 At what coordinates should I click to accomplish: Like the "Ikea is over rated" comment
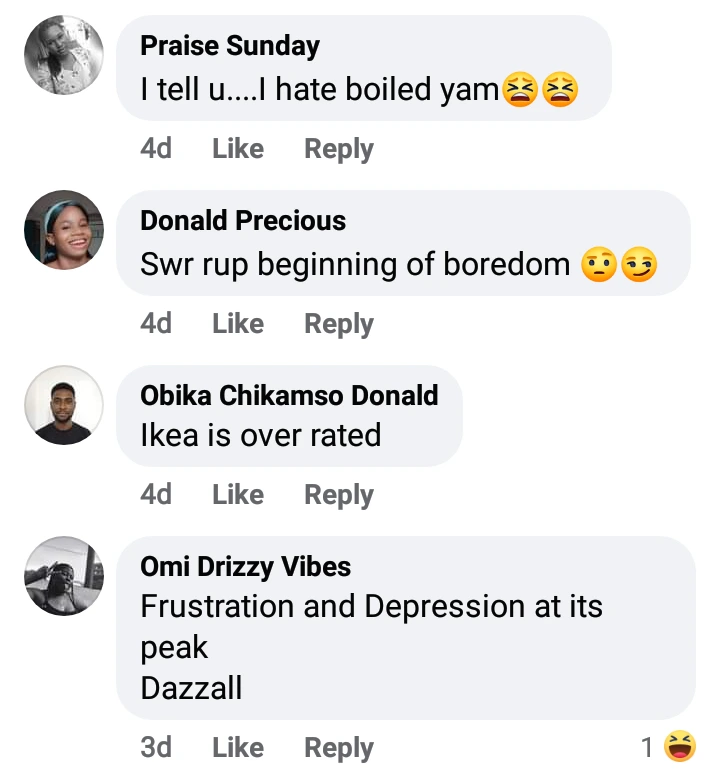coord(238,495)
